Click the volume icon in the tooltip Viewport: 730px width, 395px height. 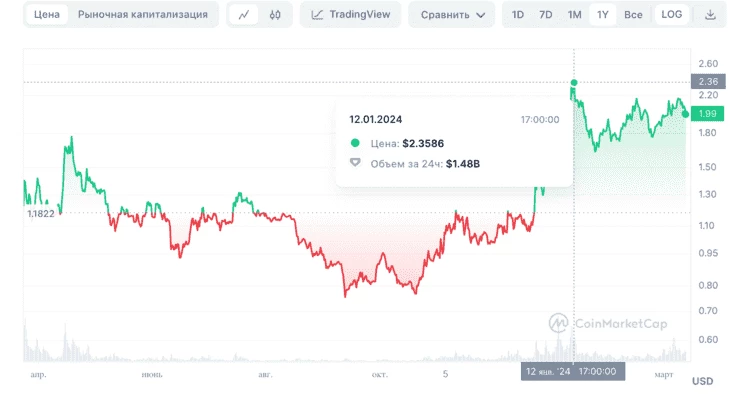tap(355, 163)
